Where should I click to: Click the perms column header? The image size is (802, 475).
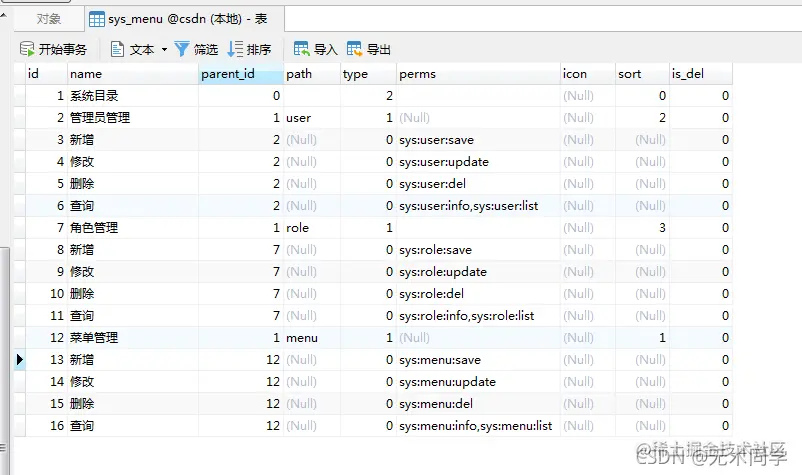click(x=479, y=74)
